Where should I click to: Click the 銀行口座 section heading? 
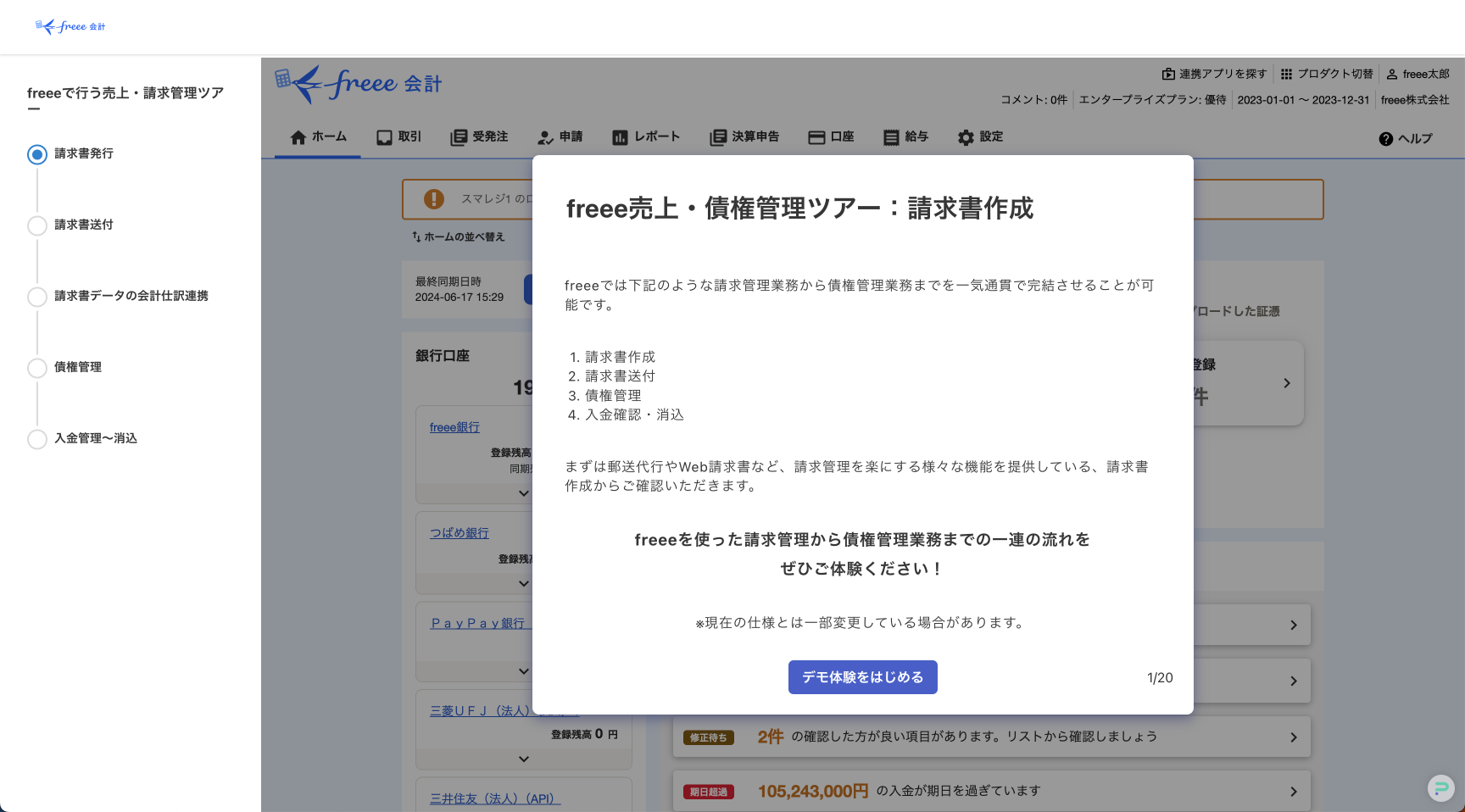point(443,356)
